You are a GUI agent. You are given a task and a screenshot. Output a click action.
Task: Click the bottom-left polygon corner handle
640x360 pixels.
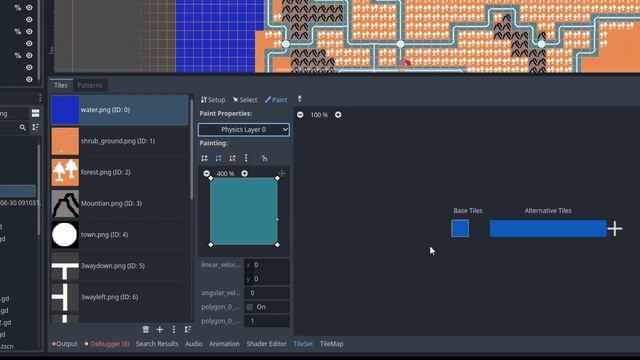pos(211,244)
